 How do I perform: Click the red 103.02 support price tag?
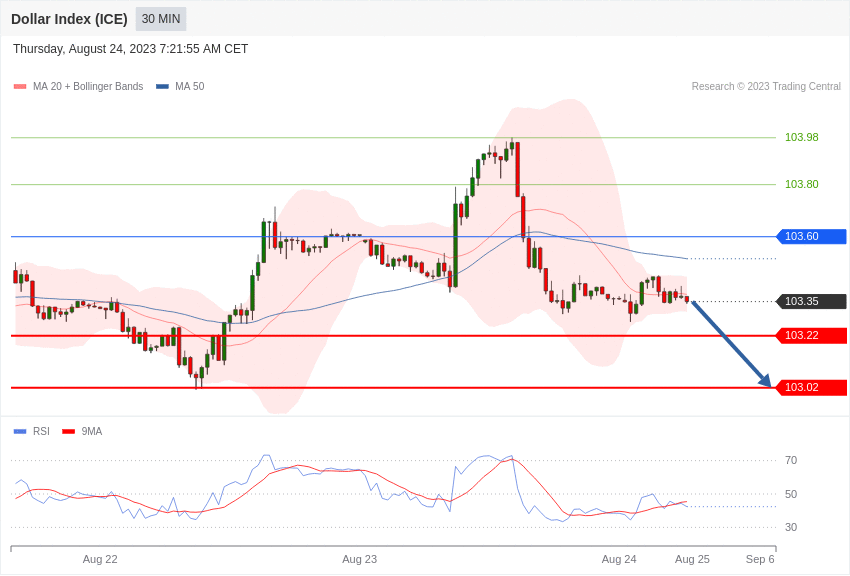point(812,387)
